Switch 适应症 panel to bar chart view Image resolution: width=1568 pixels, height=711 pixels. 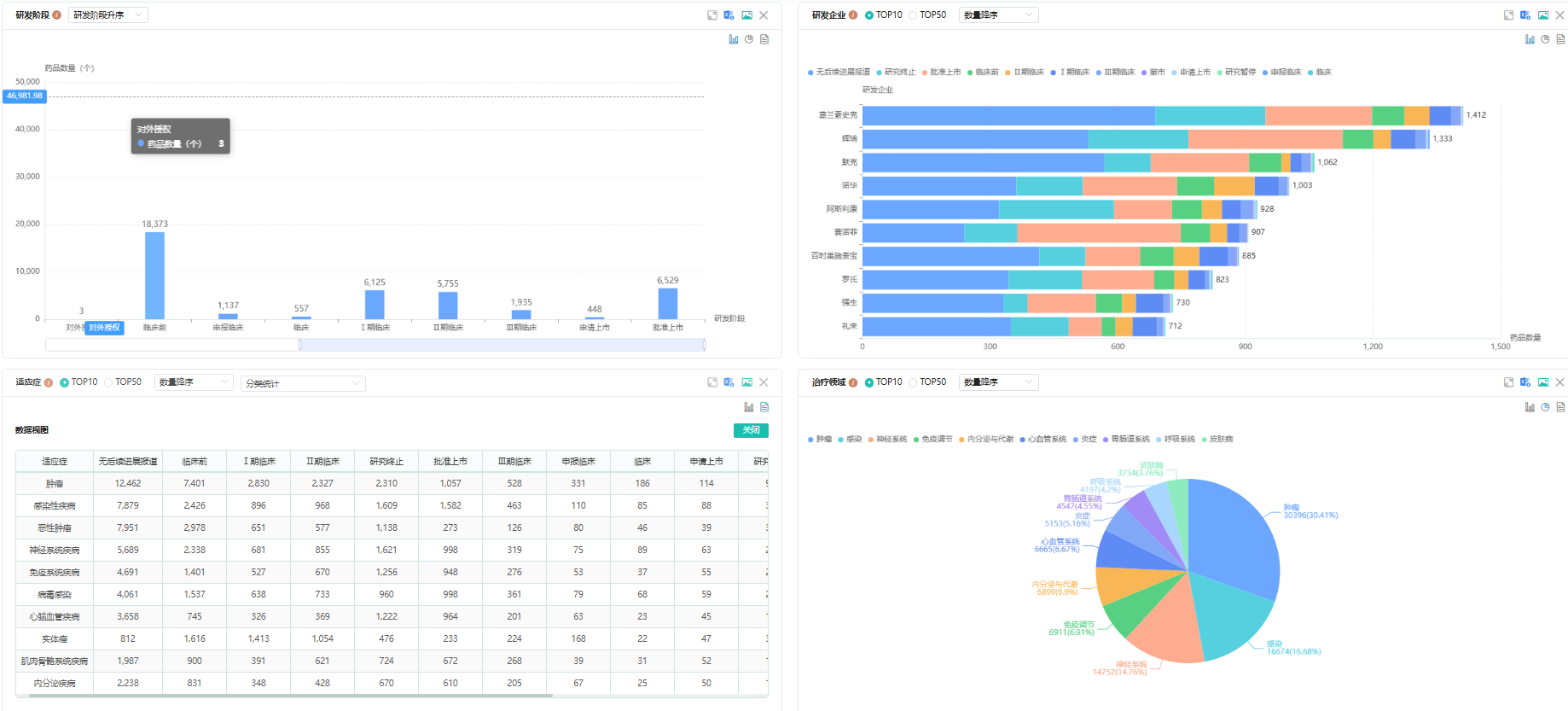click(749, 407)
